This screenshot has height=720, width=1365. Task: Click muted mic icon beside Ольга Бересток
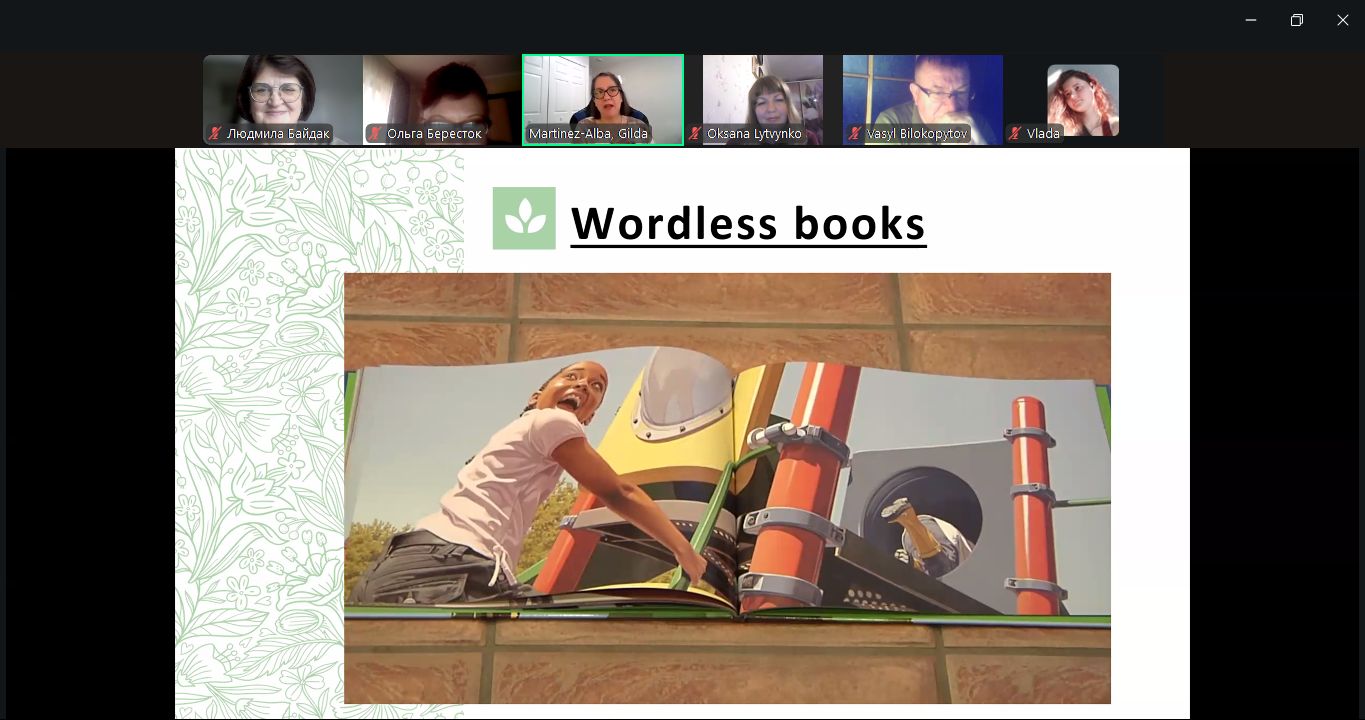coord(374,134)
